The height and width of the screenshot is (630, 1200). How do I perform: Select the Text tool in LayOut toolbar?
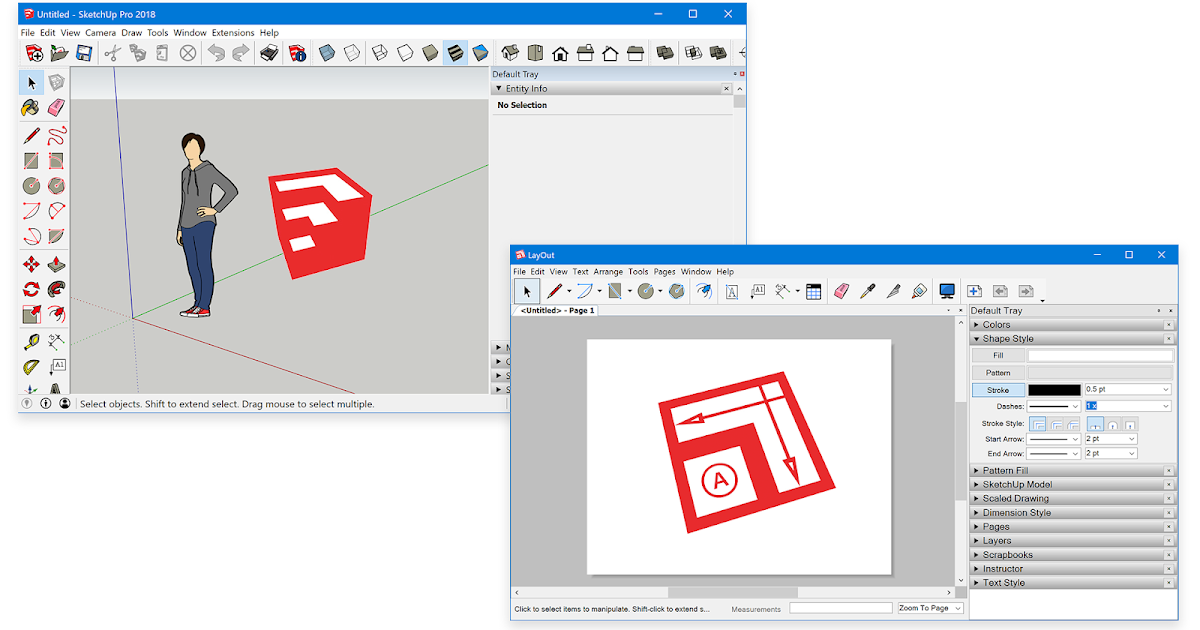pyautogui.click(x=732, y=291)
